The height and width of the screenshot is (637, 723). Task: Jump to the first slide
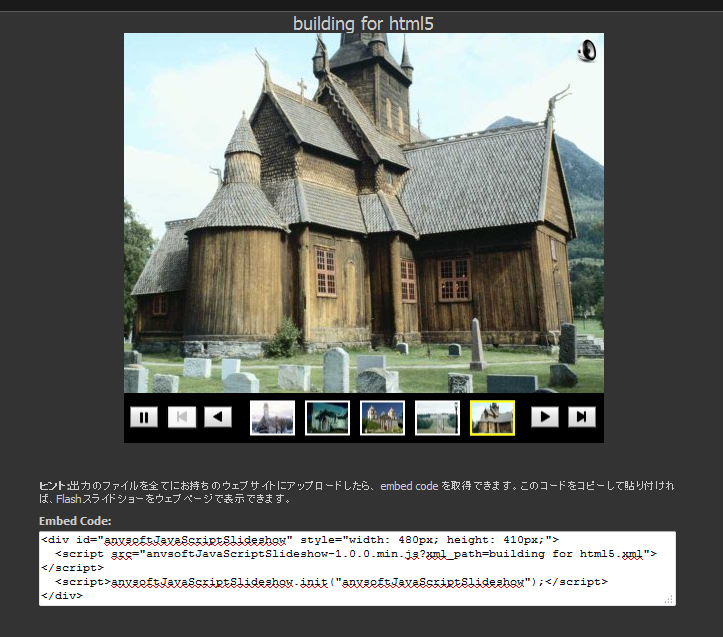click(x=182, y=417)
